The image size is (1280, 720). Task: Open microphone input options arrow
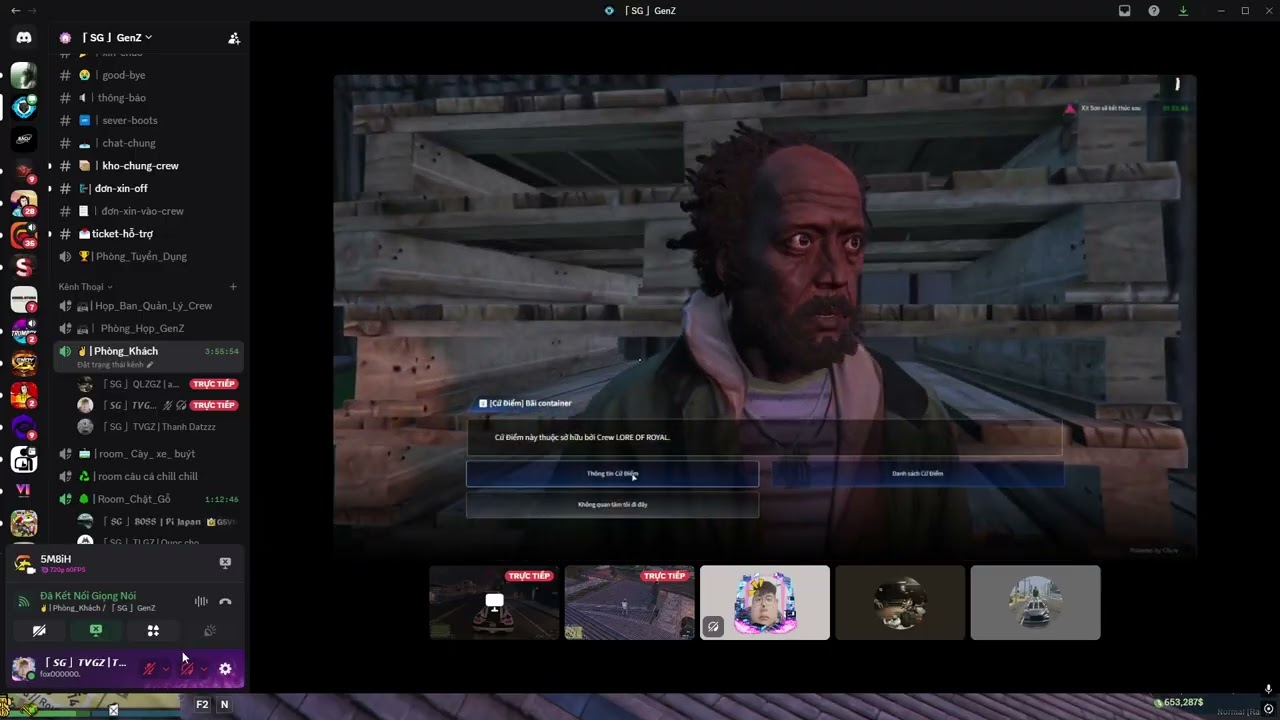click(x=165, y=669)
